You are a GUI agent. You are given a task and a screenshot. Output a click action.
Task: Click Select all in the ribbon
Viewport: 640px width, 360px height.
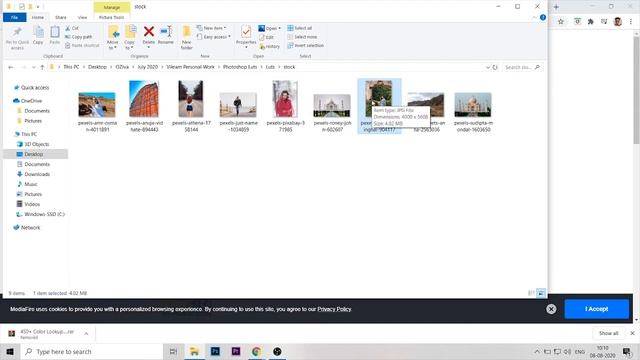pyautogui.click(x=300, y=28)
